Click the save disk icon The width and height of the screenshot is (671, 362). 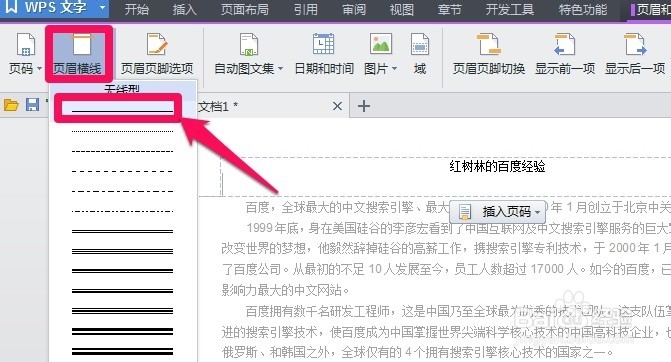pyautogui.click(x=33, y=105)
